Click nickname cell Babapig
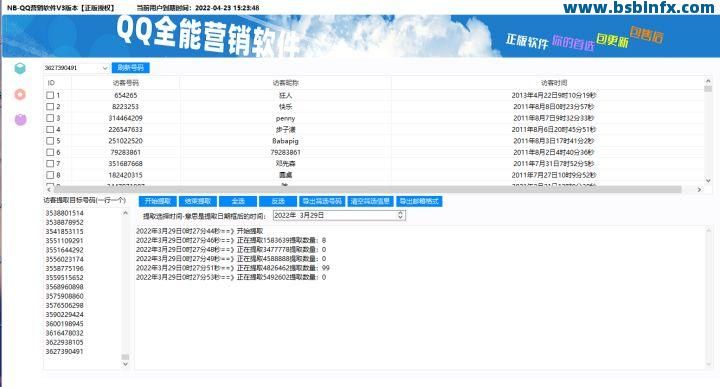 [x=285, y=141]
